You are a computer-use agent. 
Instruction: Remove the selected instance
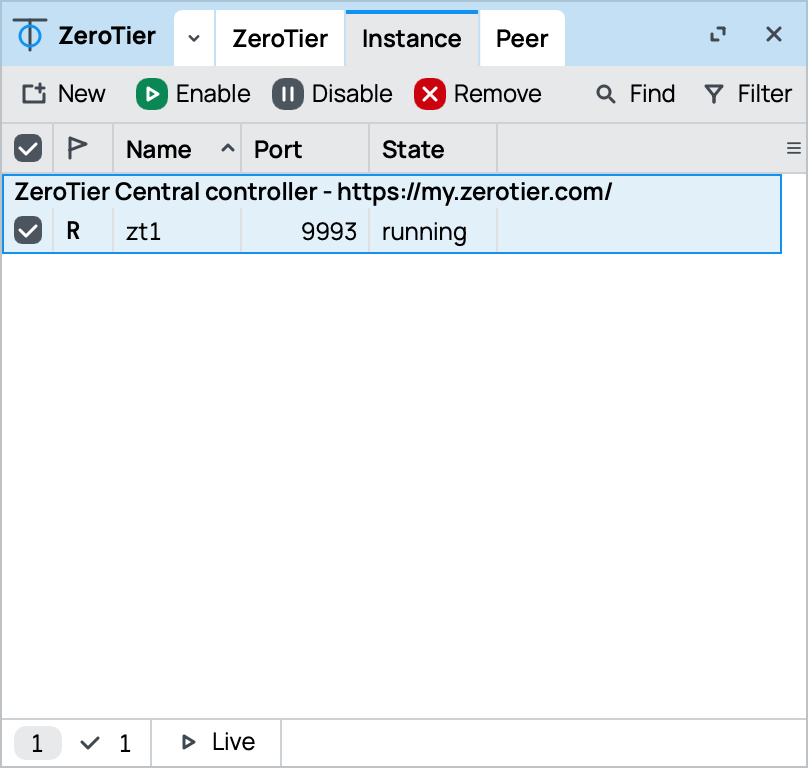pyautogui.click(x=478, y=94)
